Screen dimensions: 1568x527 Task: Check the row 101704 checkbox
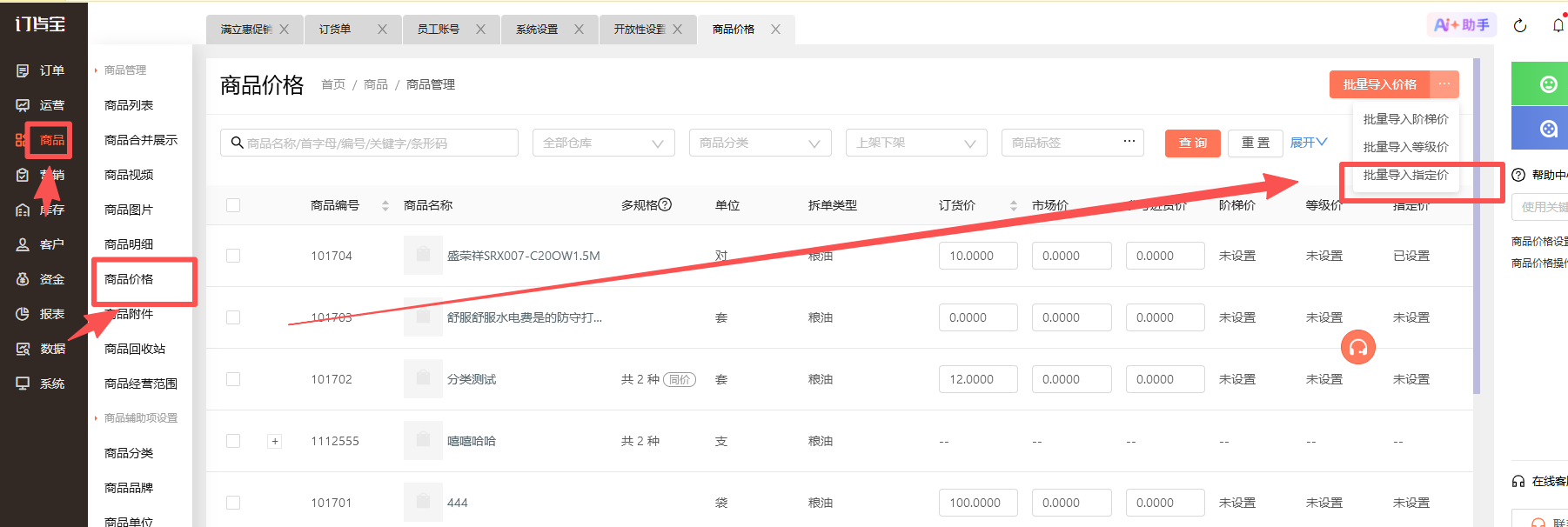pyautogui.click(x=233, y=256)
